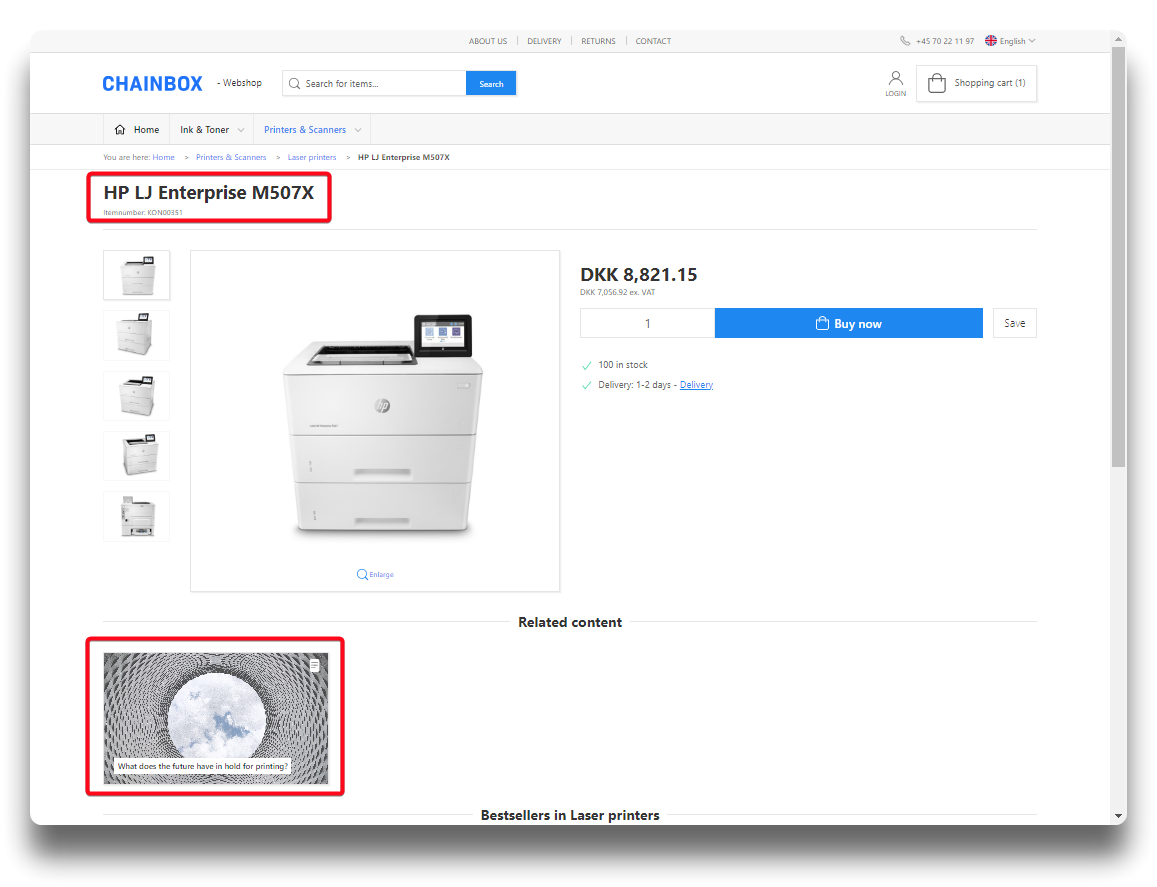Focus the Search for items field
1157x887 pixels.
pyautogui.click(x=374, y=83)
